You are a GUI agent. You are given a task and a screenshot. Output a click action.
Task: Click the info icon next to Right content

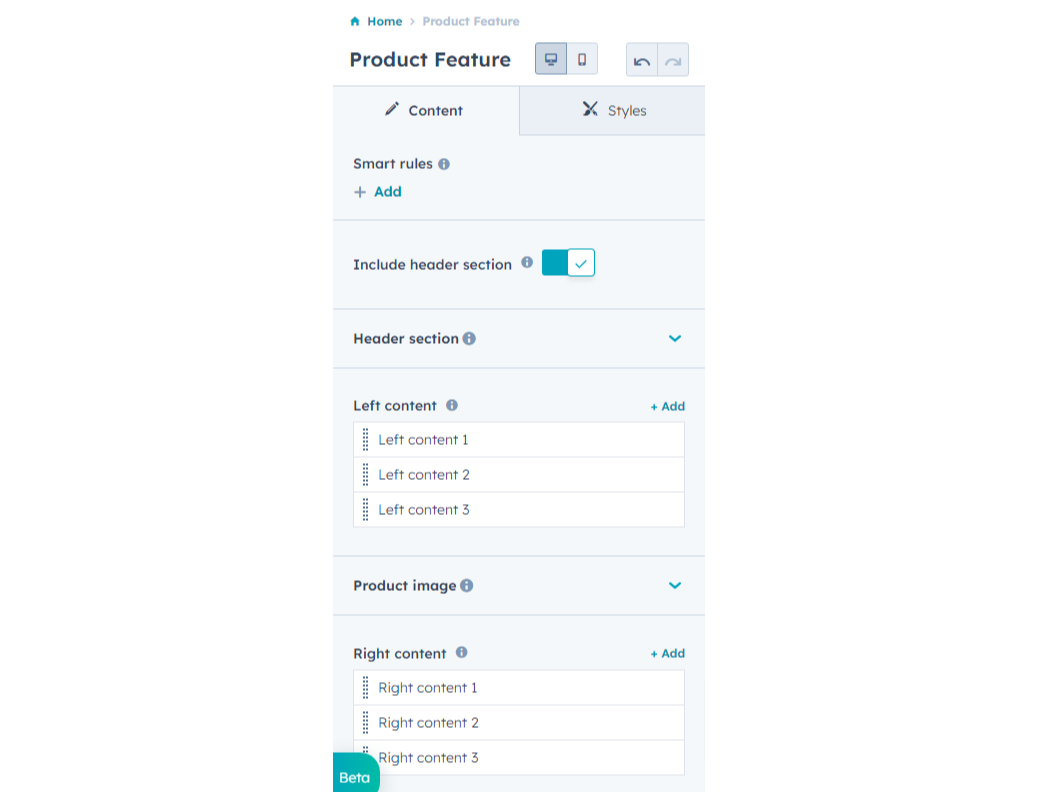(x=462, y=652)
